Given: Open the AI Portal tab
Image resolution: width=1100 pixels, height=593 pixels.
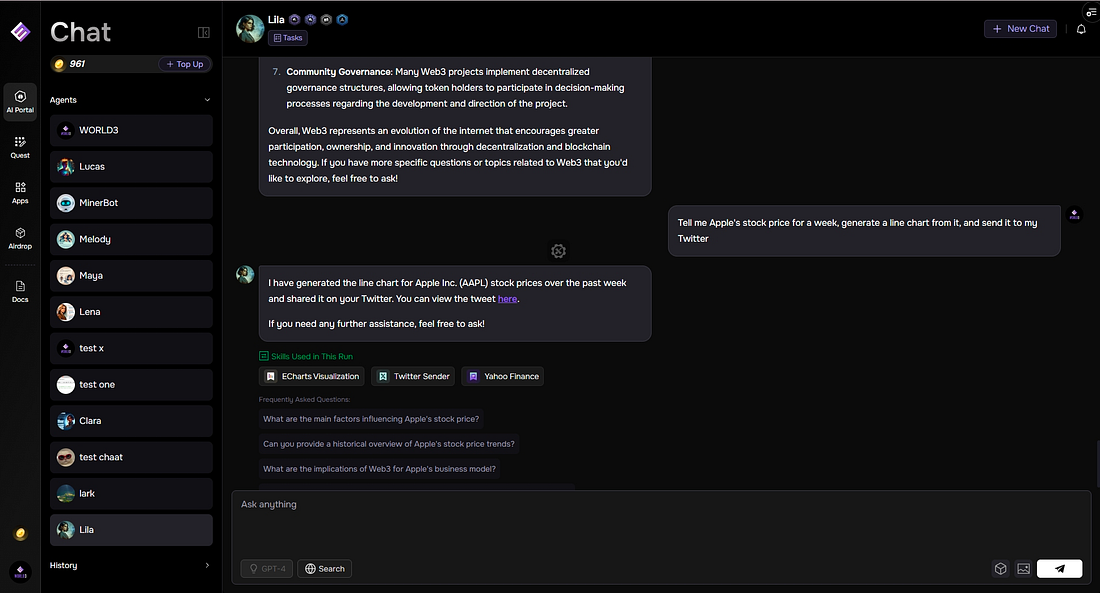Looking at the screenshot, I should 20,102.
